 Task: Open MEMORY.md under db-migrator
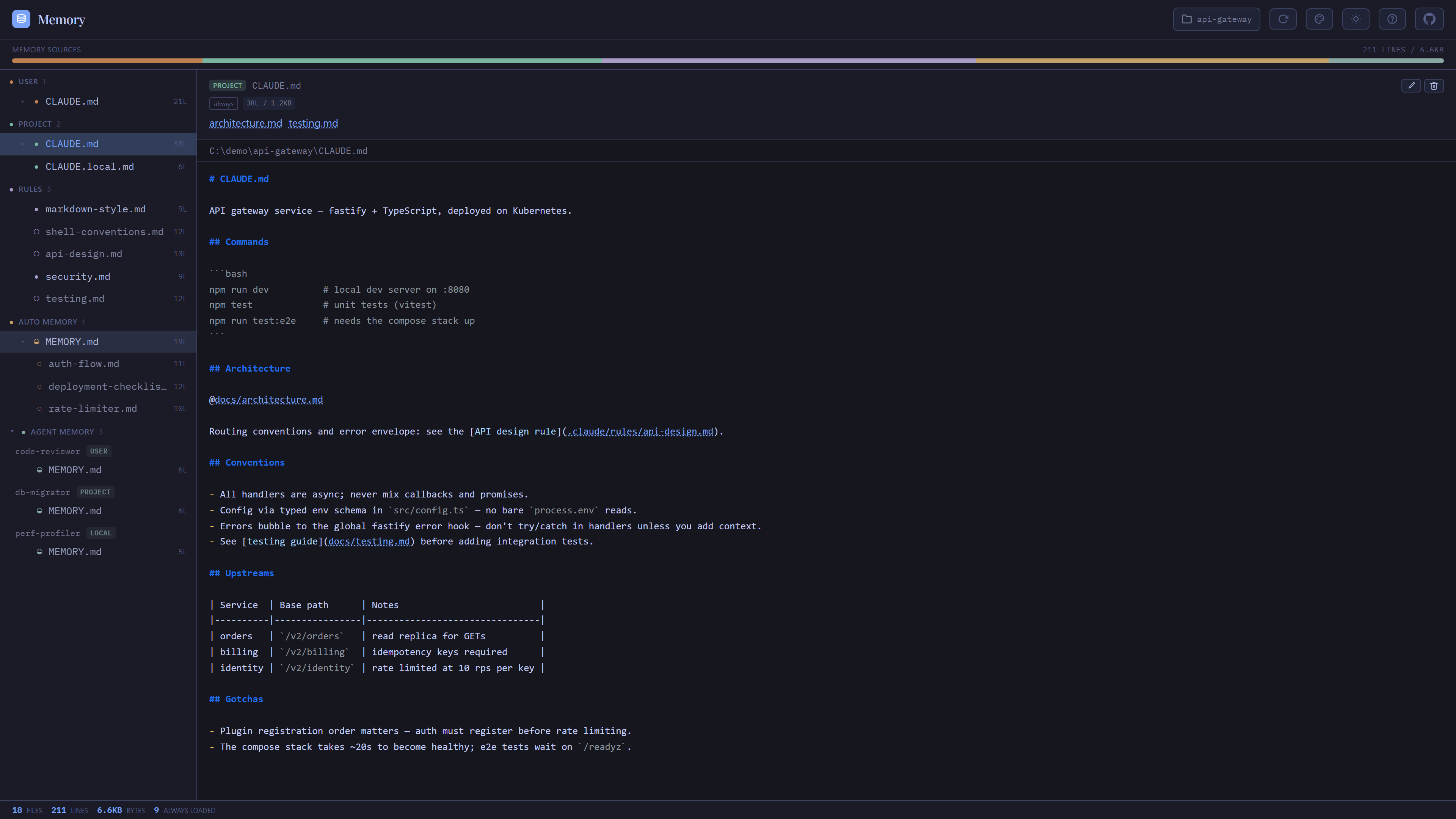[x=98, y=511]
